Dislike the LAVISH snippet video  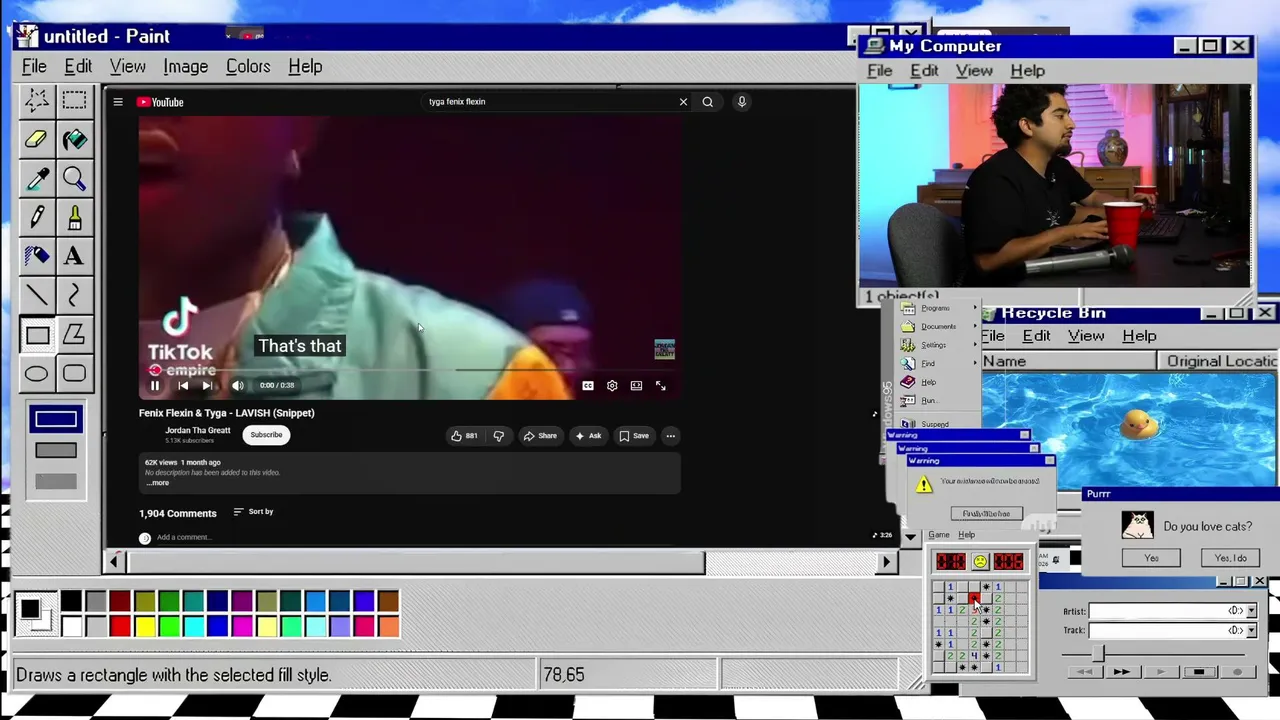click(499, 436)
